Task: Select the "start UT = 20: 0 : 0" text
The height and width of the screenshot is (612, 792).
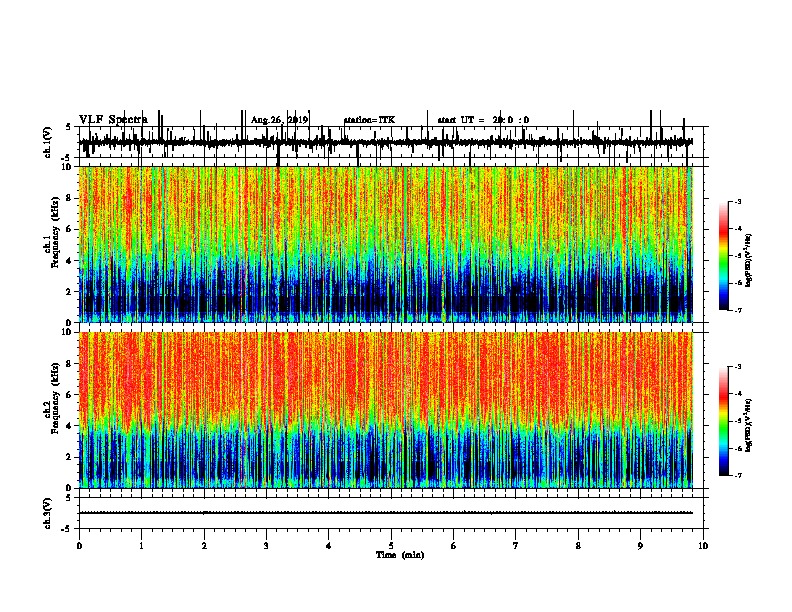Action: tap(483, 120)
